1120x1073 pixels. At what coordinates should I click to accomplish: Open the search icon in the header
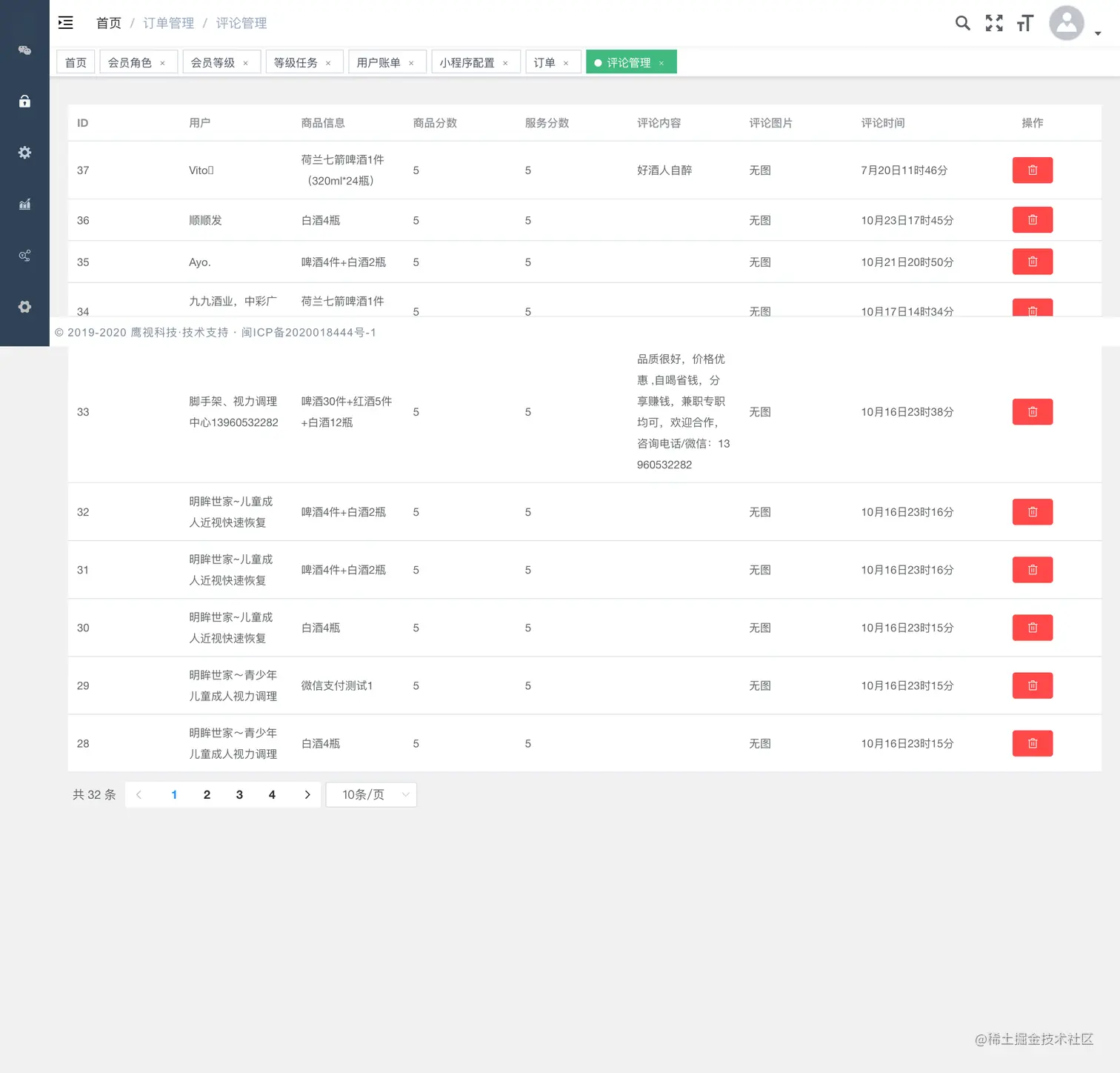962,23
